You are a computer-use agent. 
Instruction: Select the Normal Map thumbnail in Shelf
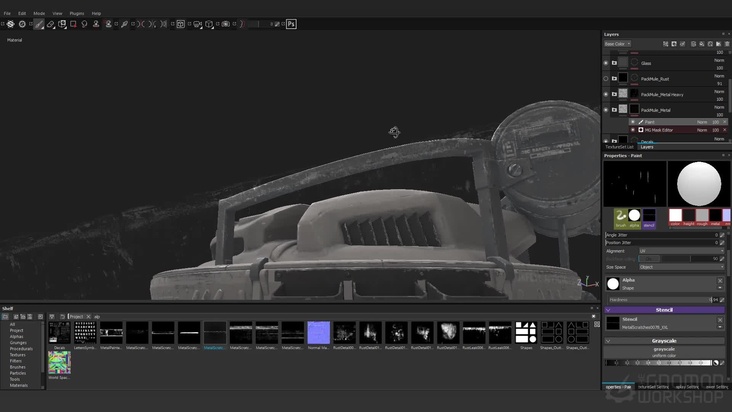point(319,333)
